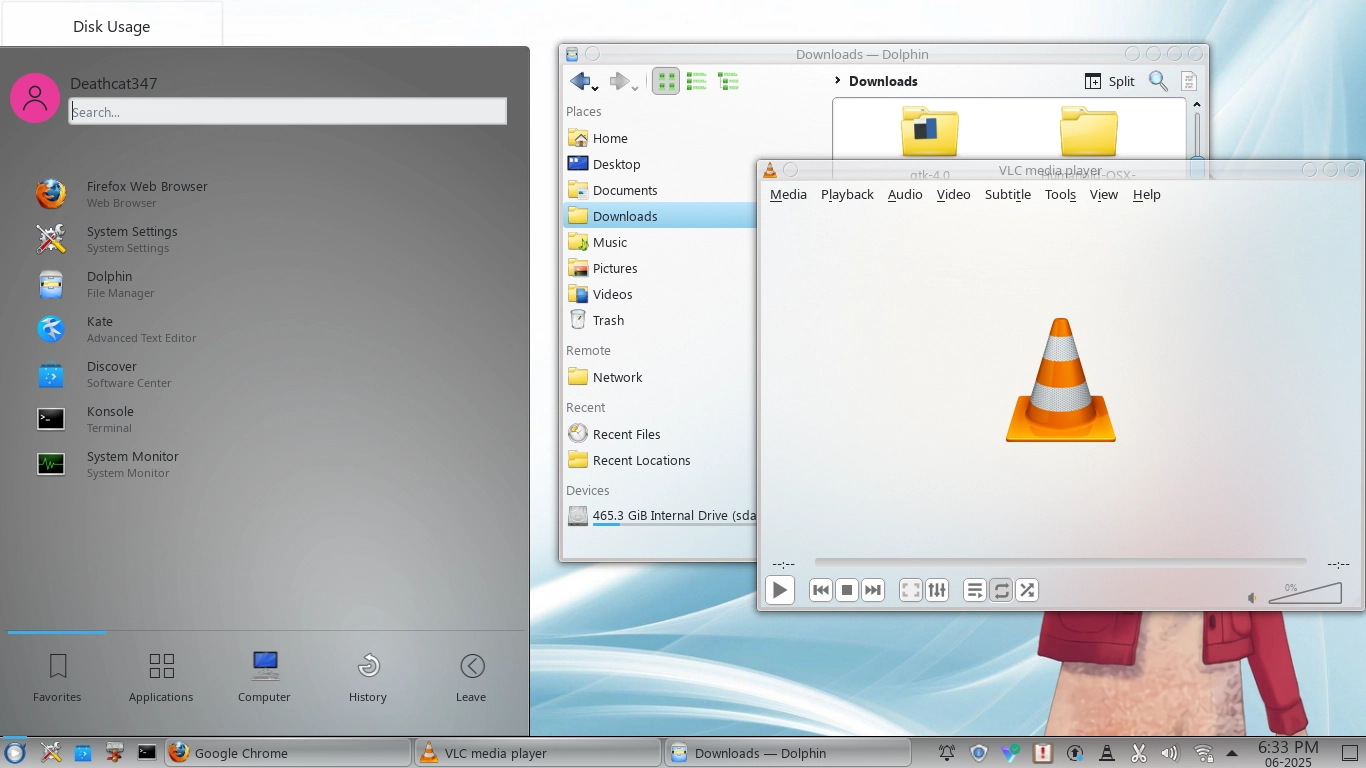Open VLC Subtitle menu
This screenshot has height=768, width=1366.
point(1007,194)
